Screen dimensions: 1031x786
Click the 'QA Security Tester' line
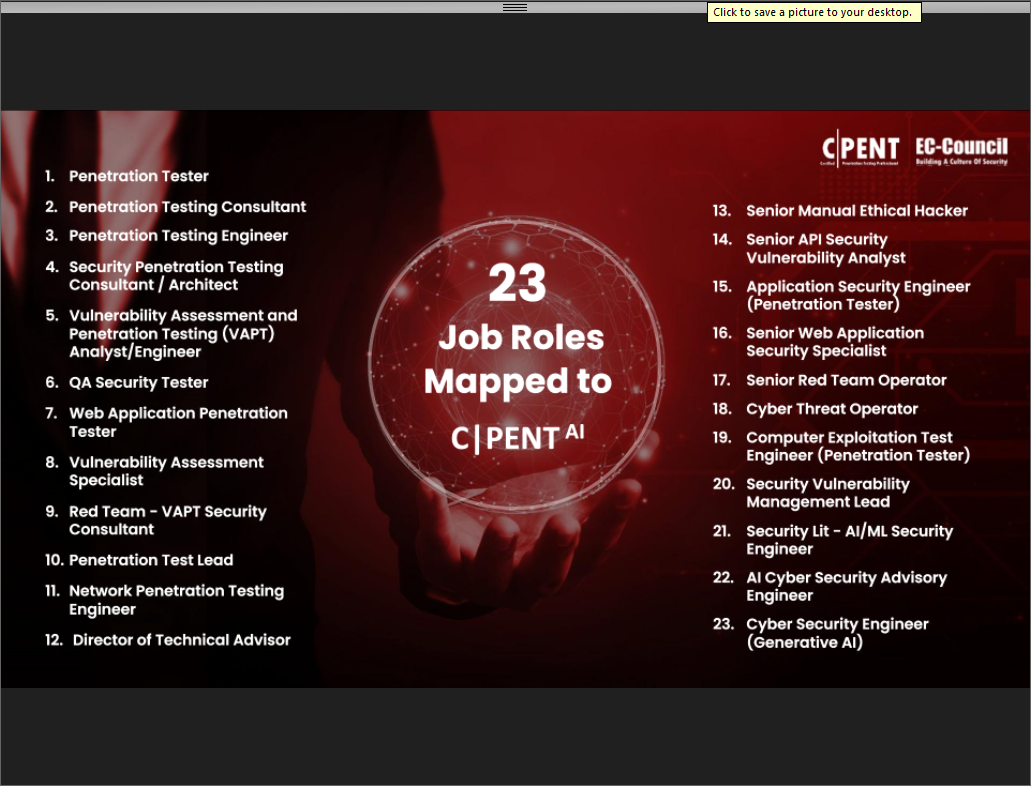[139, 383]
